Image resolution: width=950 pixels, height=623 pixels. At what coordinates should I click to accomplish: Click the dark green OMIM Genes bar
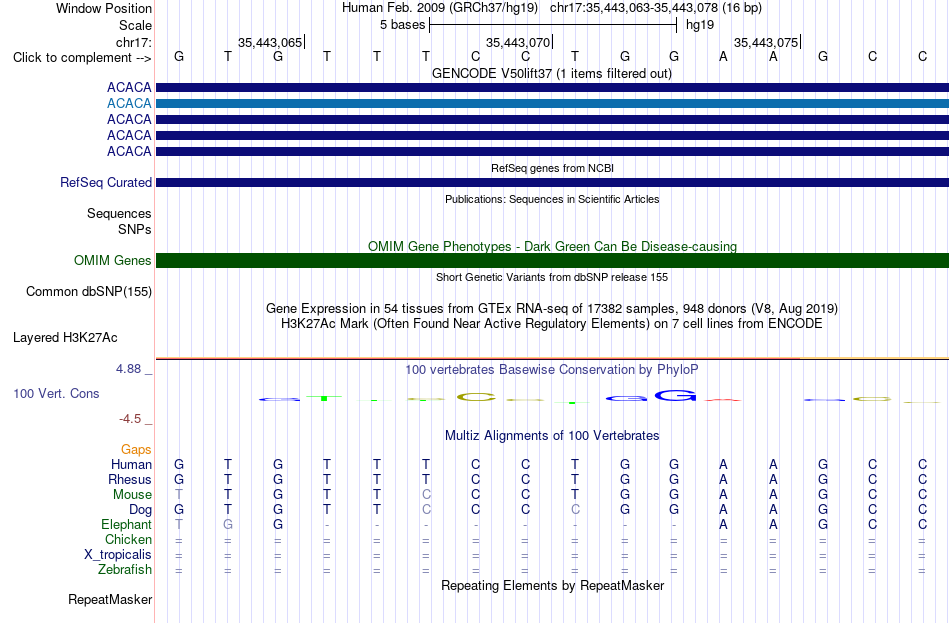pos(552,261)
